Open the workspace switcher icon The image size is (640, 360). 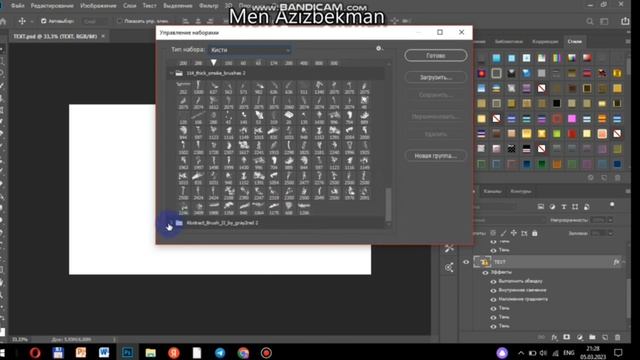coord(604,21)
